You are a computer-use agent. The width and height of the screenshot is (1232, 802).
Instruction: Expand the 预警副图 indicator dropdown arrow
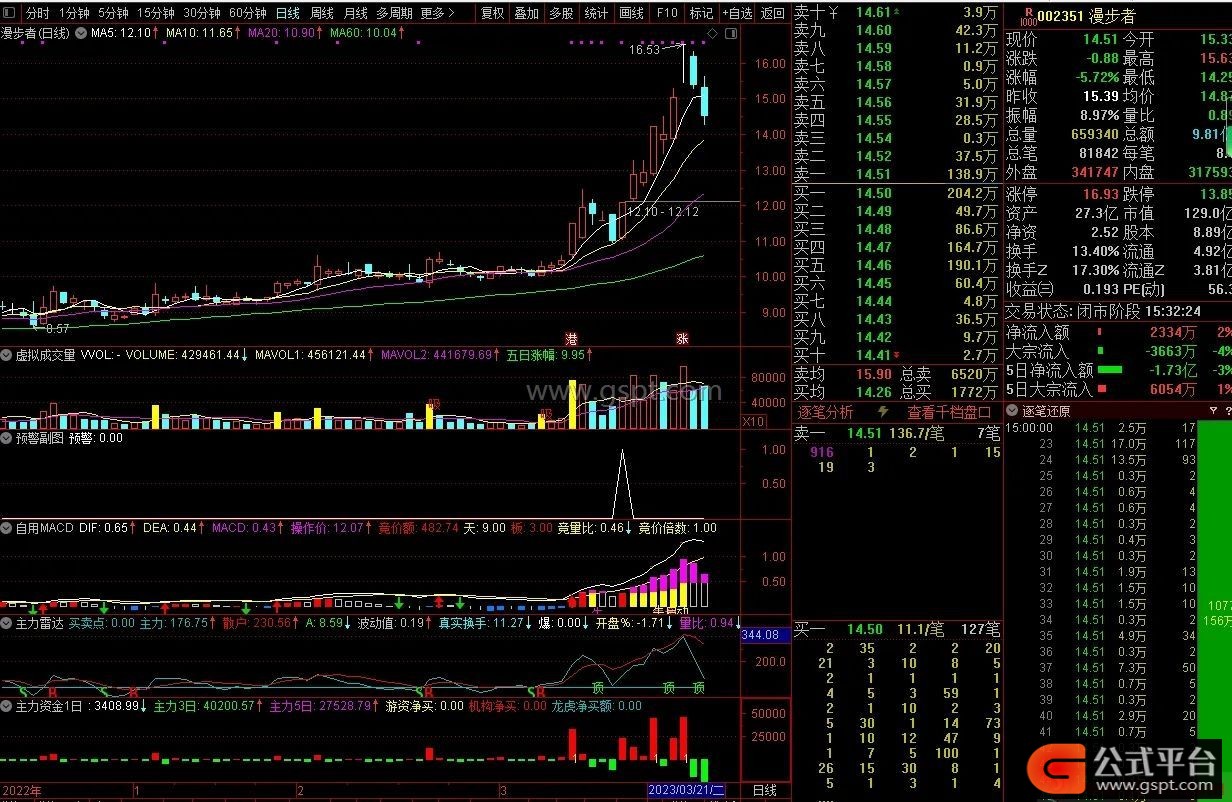pos(7,438)
